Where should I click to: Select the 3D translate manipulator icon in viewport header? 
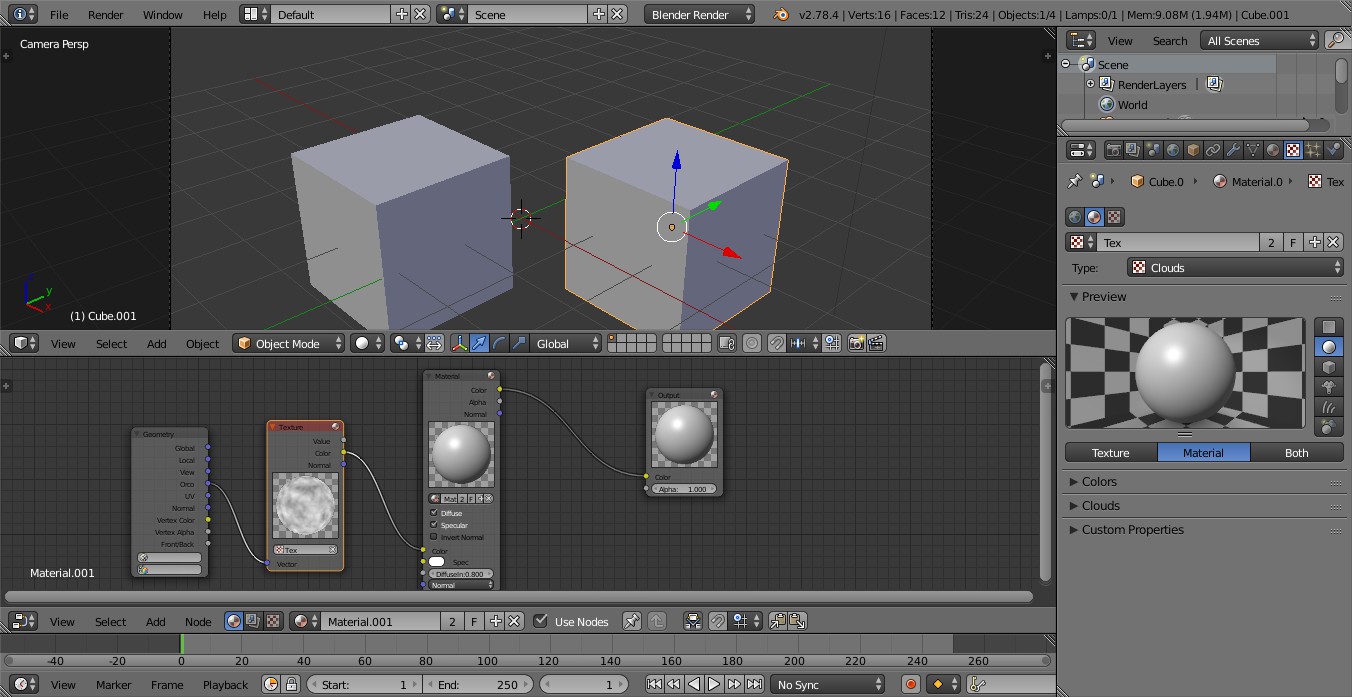pos(479,343)
